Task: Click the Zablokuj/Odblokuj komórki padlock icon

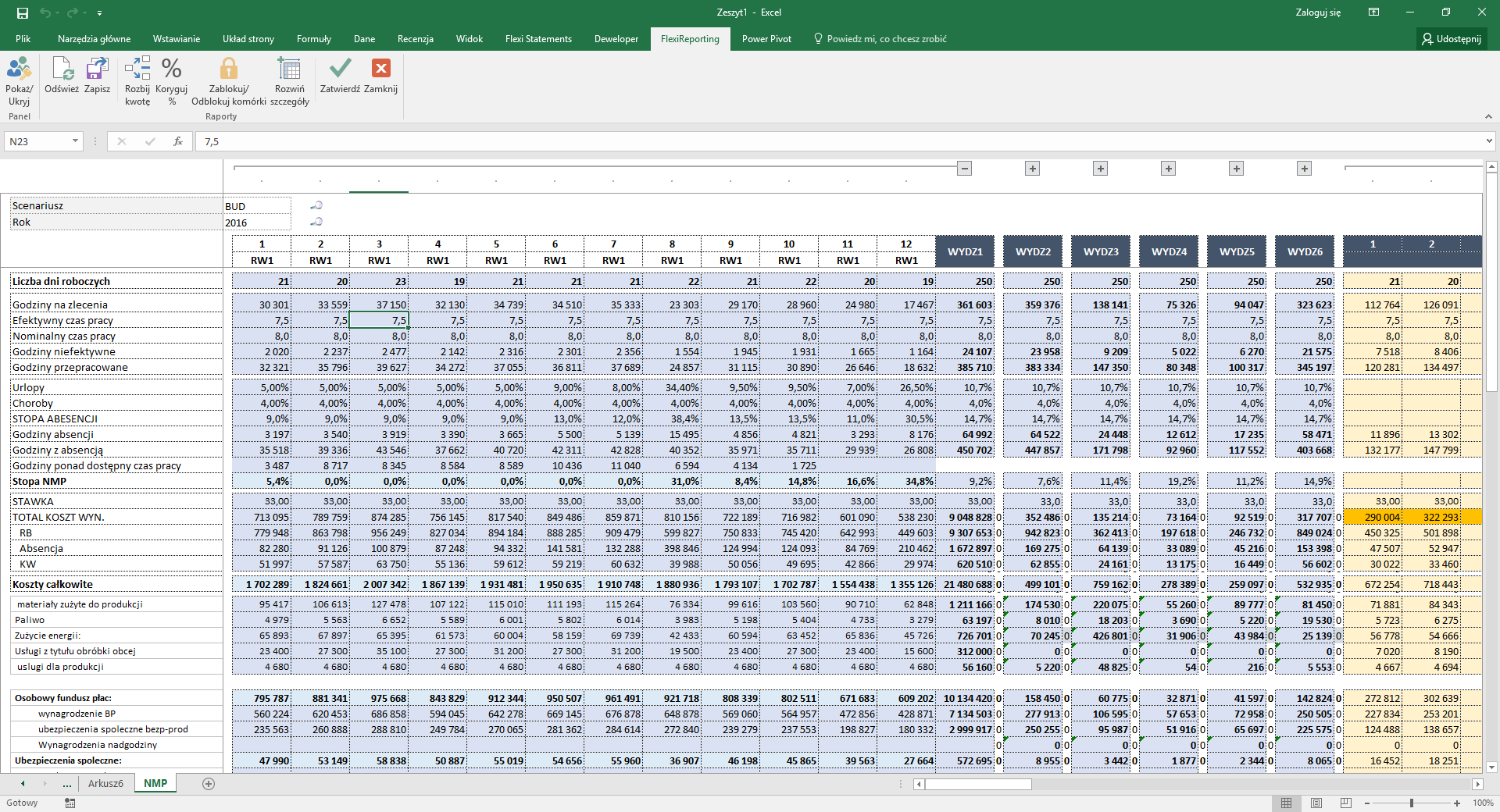Action: click(x=228, y=70)
